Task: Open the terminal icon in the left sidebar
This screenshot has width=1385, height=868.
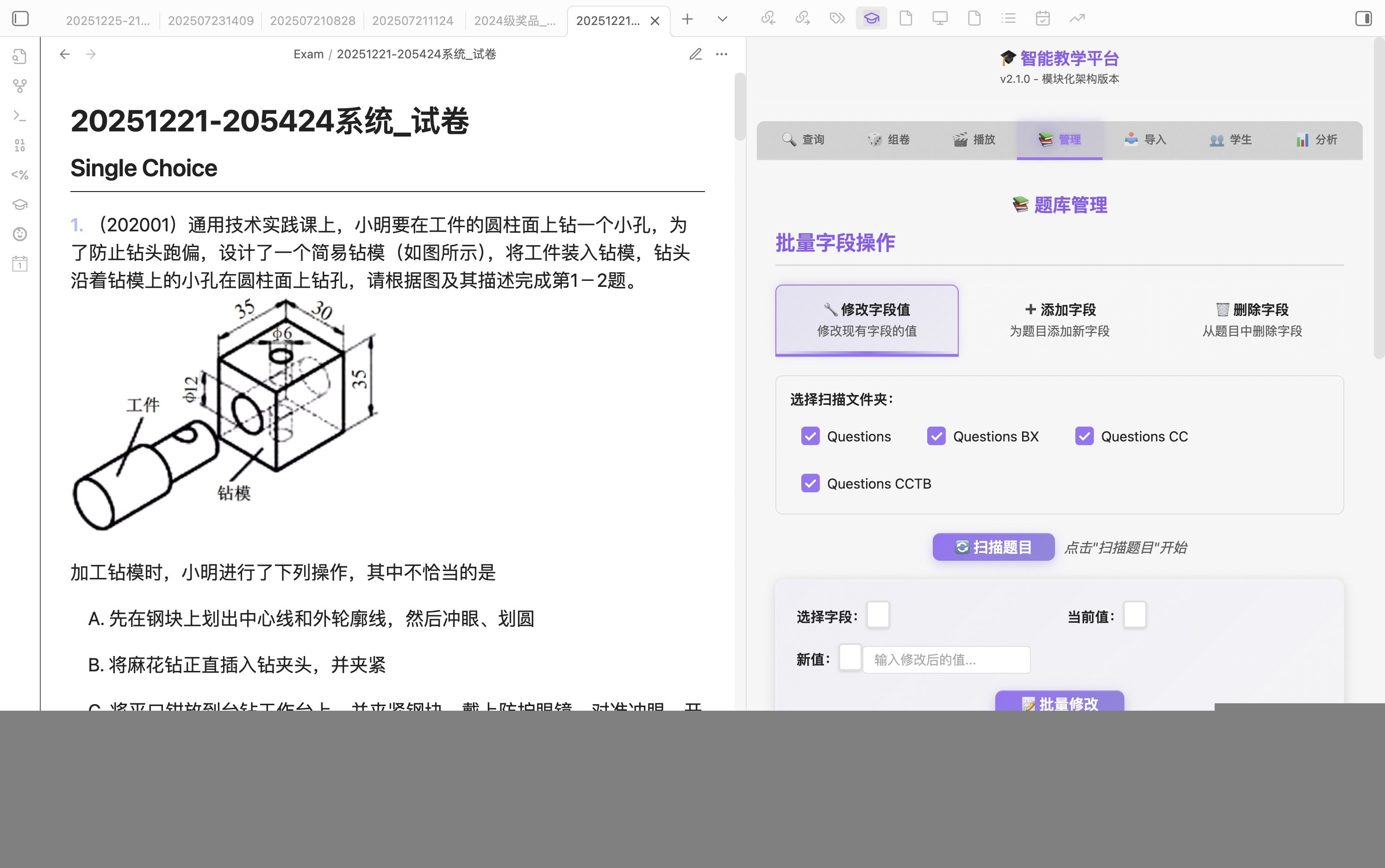Action: [x=19, y=116]
